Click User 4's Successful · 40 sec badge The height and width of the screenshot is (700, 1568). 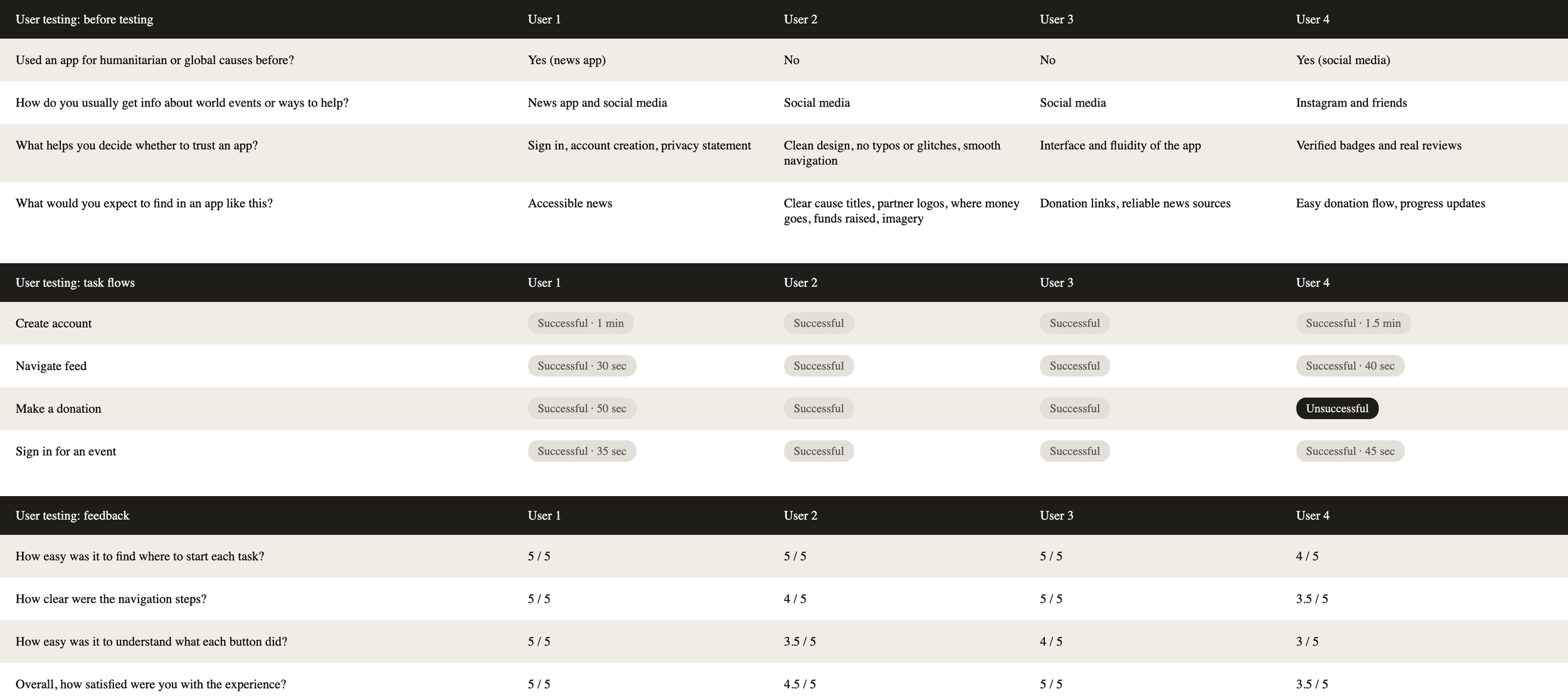[x=1350, y=366]
